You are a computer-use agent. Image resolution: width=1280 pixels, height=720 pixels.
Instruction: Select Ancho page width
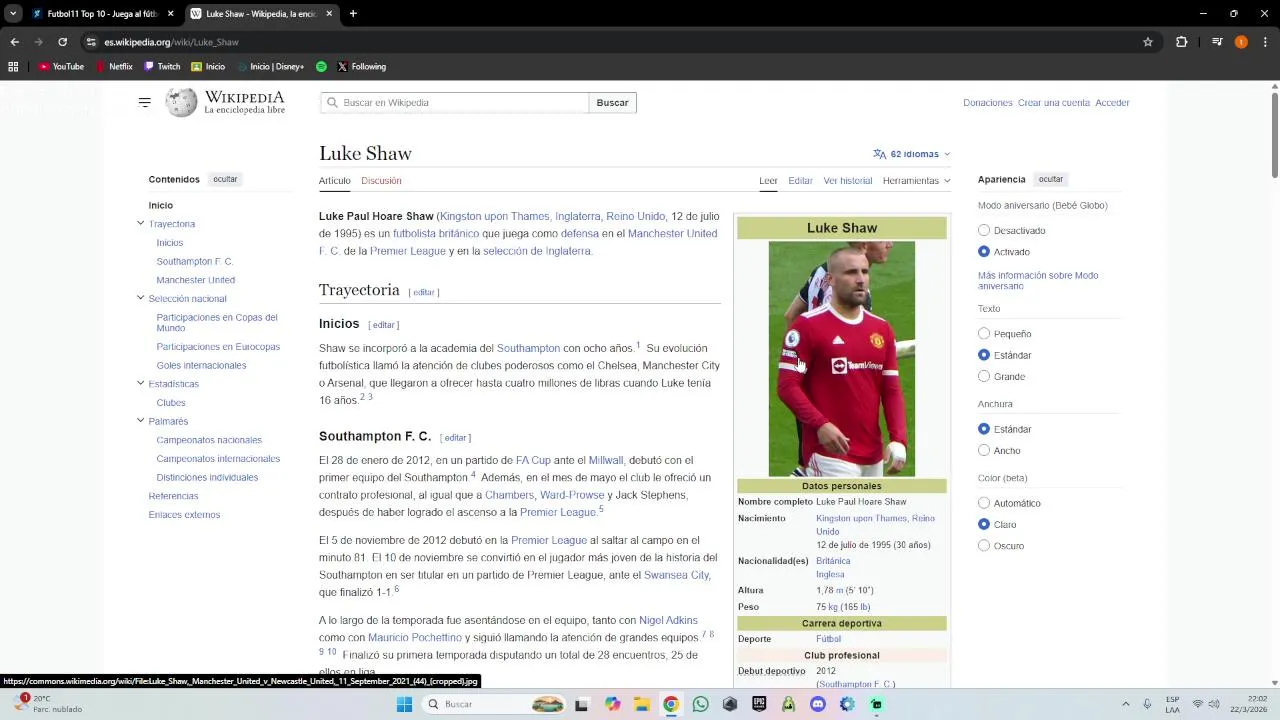(x=984, y=451)
